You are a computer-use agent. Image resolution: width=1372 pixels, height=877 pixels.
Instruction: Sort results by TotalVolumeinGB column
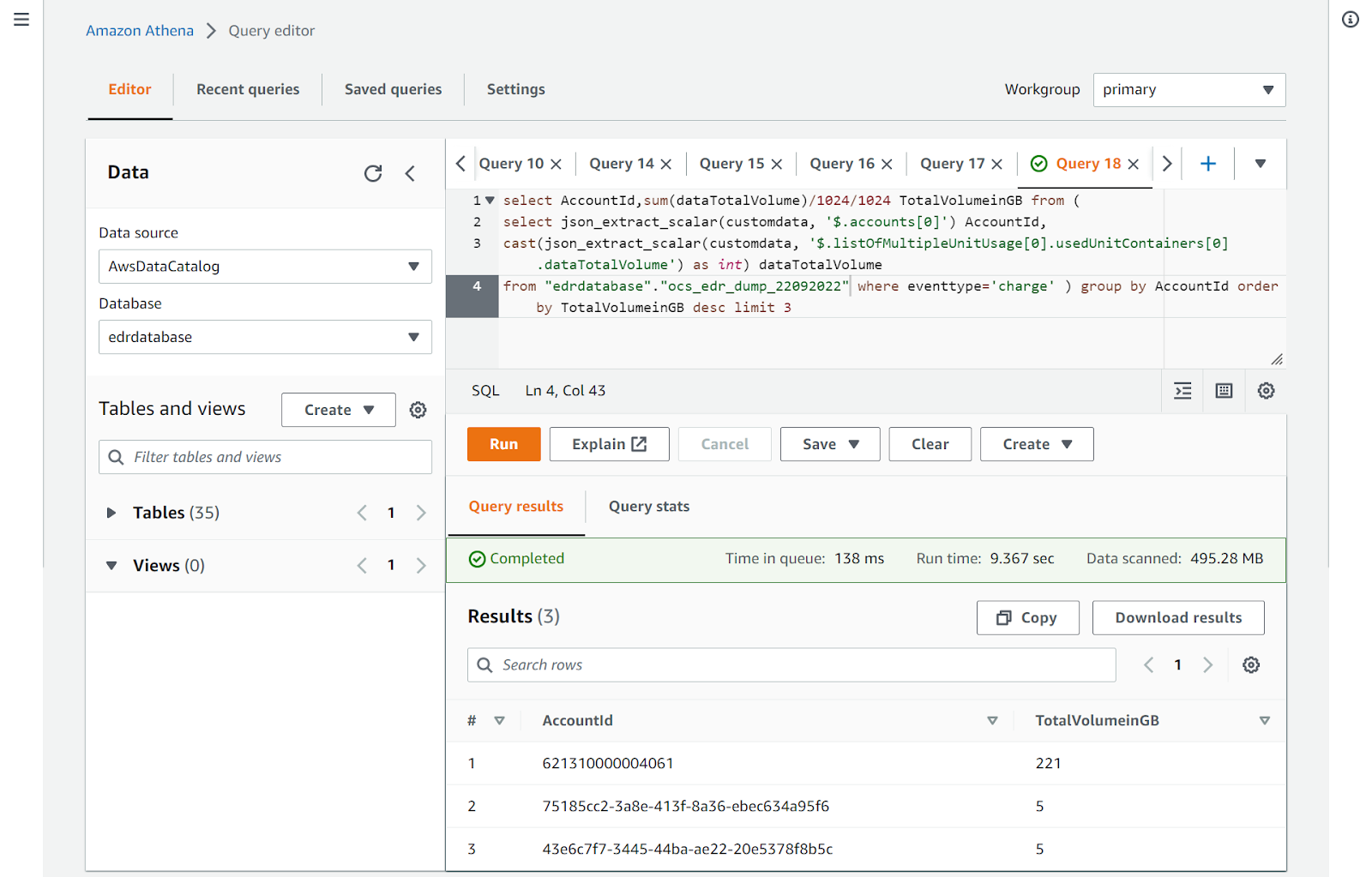click(1265, 721)
